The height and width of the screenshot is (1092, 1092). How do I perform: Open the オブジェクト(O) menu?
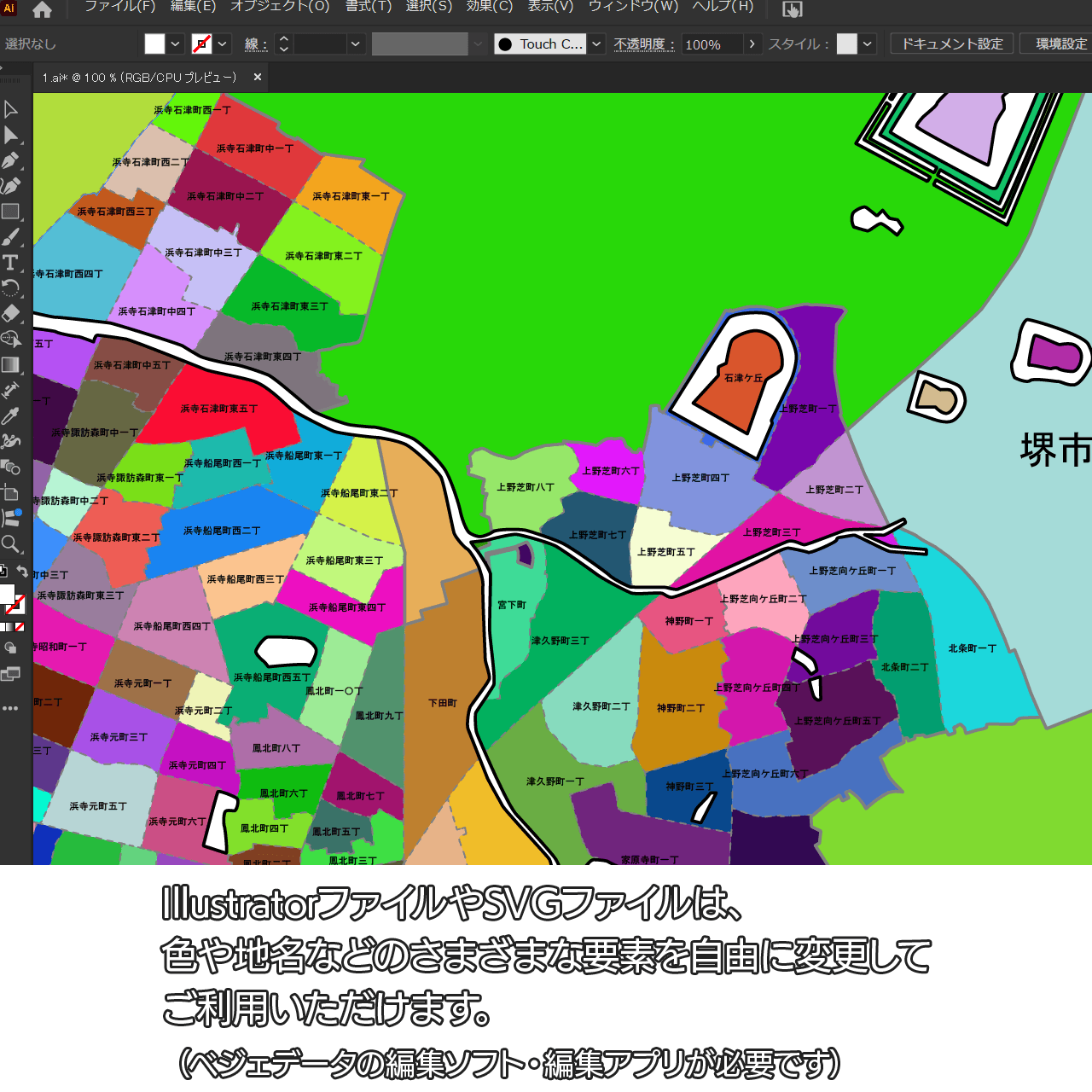click(x=280, y=7)
